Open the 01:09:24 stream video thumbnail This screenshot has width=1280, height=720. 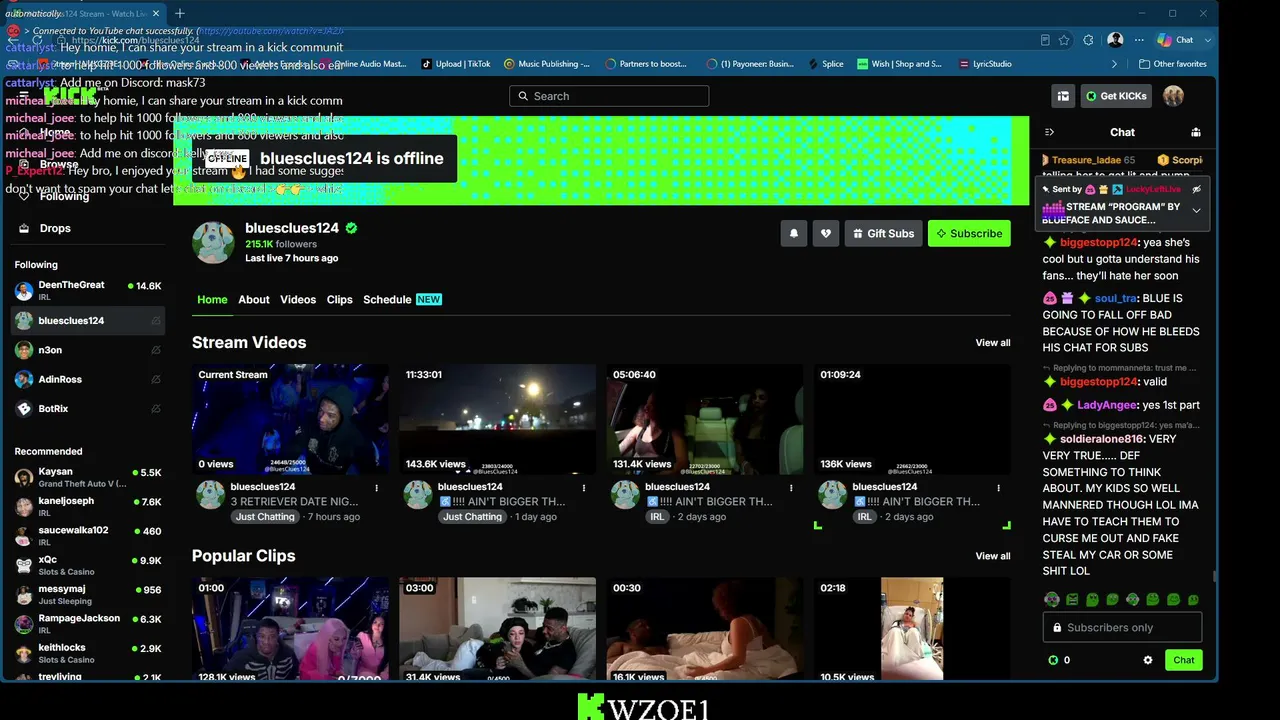[912, 419]
